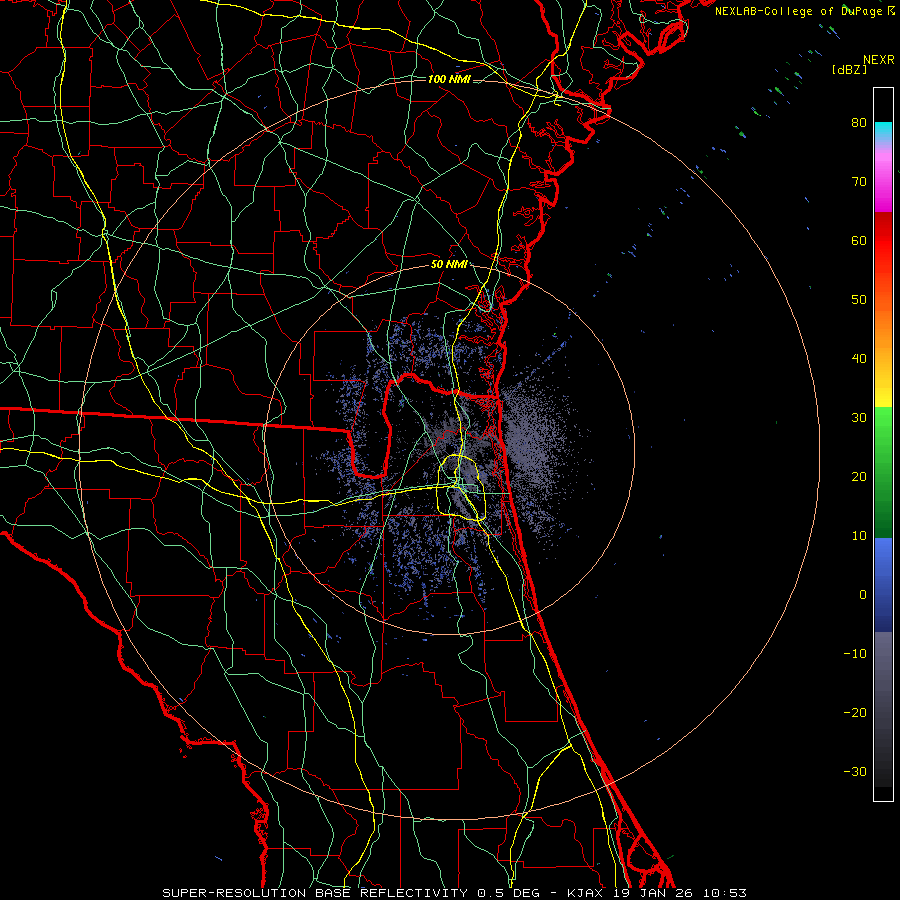
Task: Click the "80" value on the dBZ scale
Action: [859, 122]
